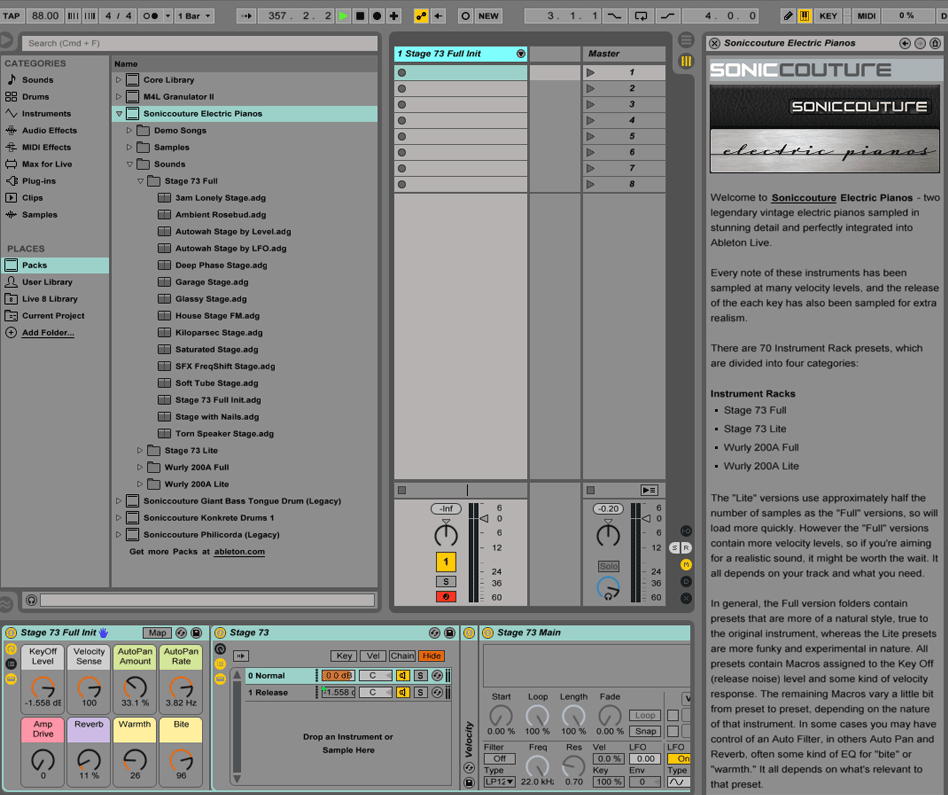948x795 pixels.
Task: Toggle the Stage 73 Main device activator
Action: pos(487,632)
